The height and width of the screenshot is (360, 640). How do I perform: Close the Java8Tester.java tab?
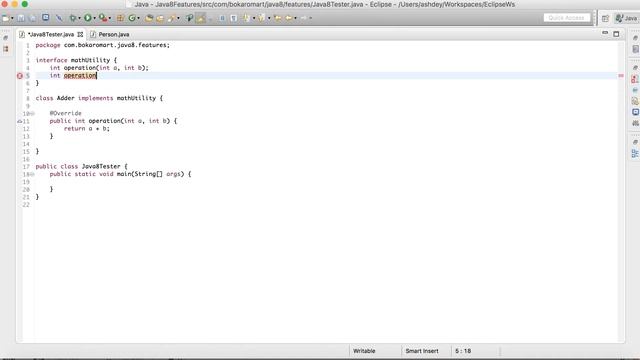80,34
